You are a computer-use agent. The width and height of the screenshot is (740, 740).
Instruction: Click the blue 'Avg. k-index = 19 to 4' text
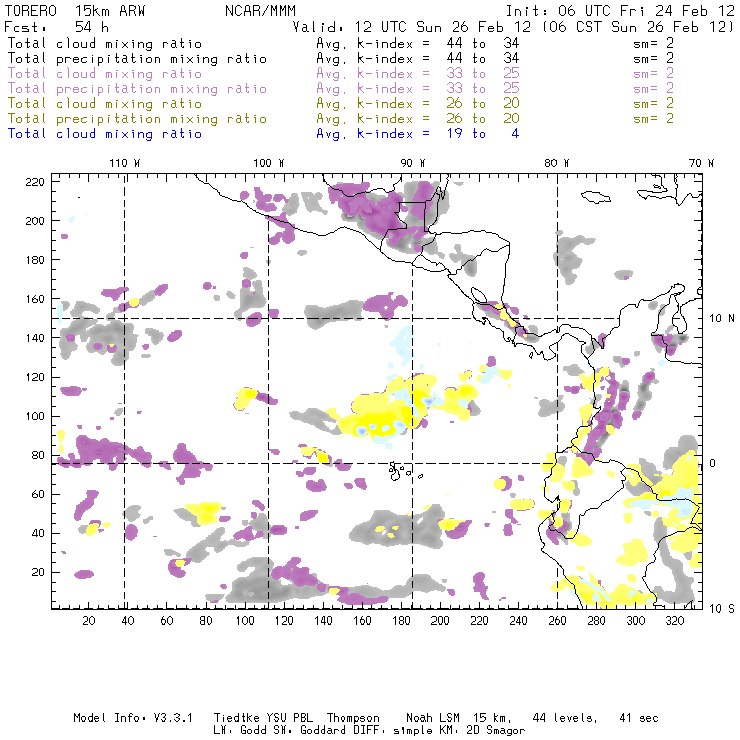[x=418, y=134]
